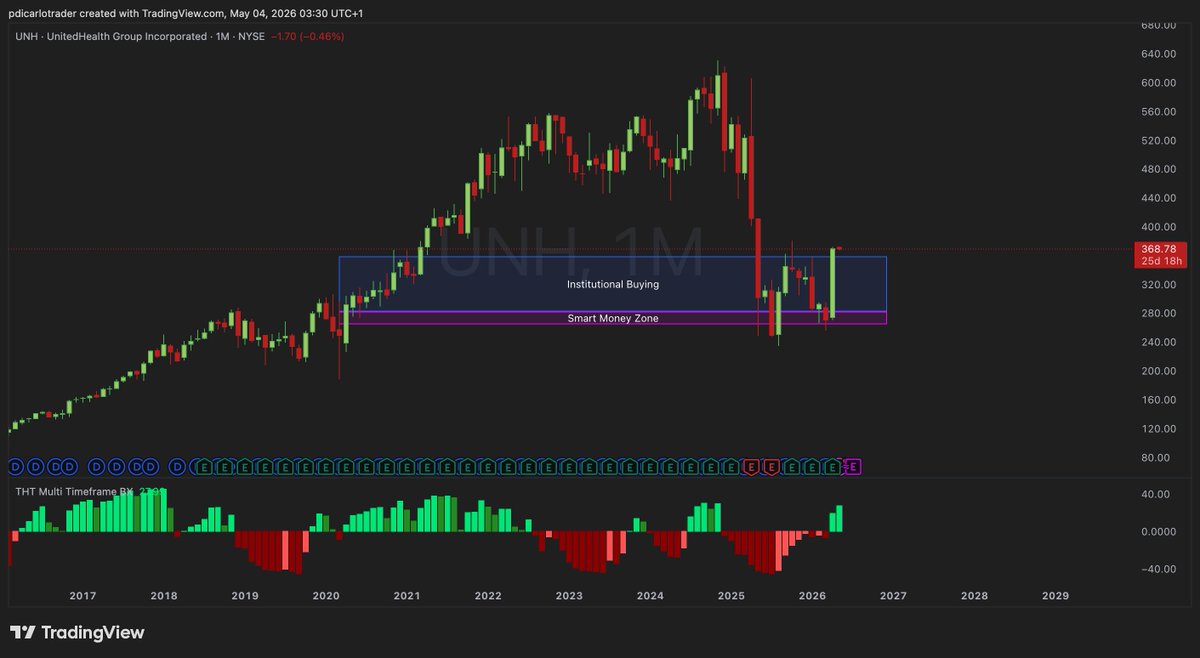The height and width of the screenshot is (658, 1200).
Task: Click the 160.00 price axis label
Action: (x=1159, y=400)
